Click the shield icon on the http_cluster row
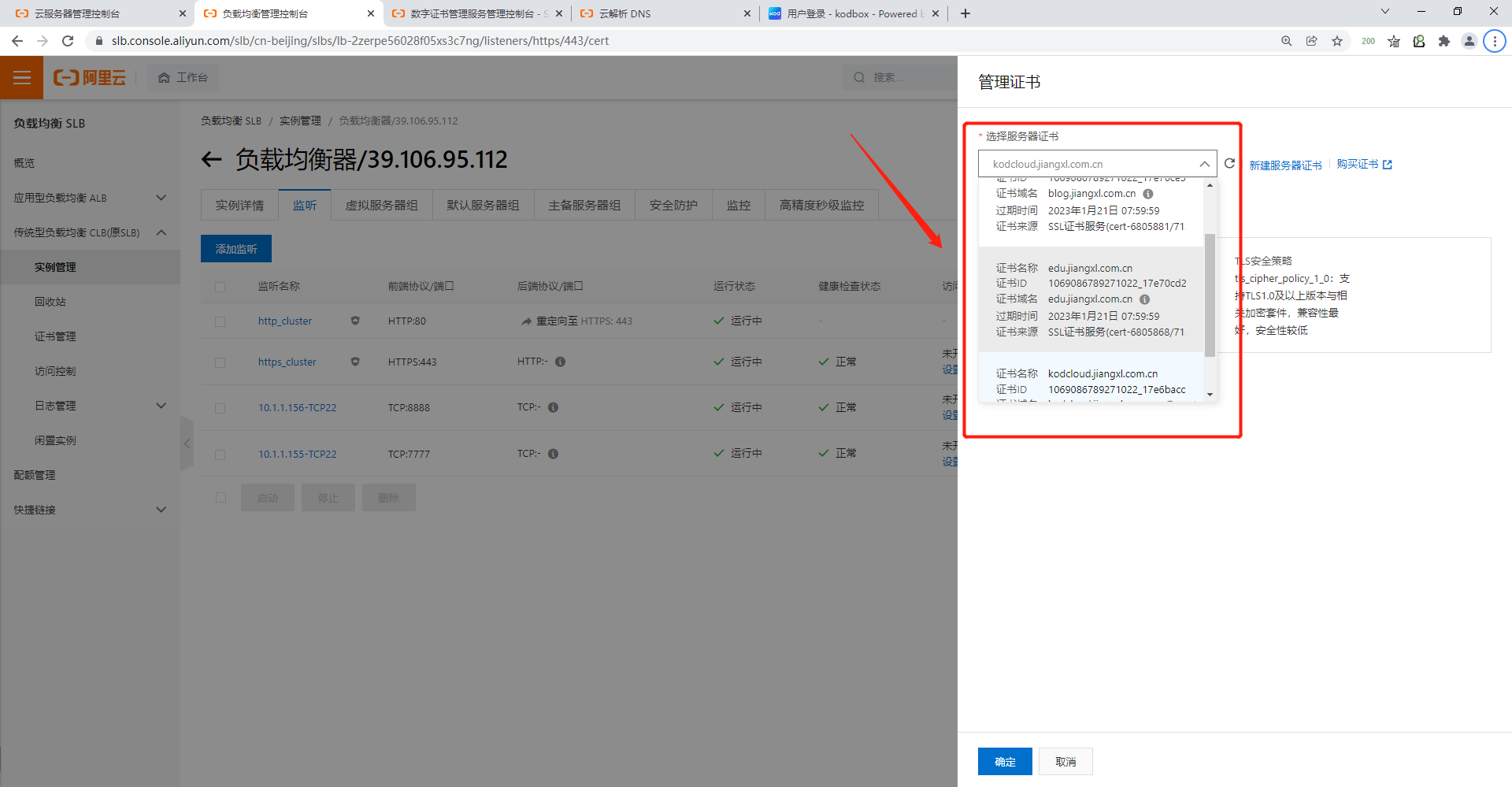The height and width of the screenshot is (787, 1512). [x=355, y=321]
